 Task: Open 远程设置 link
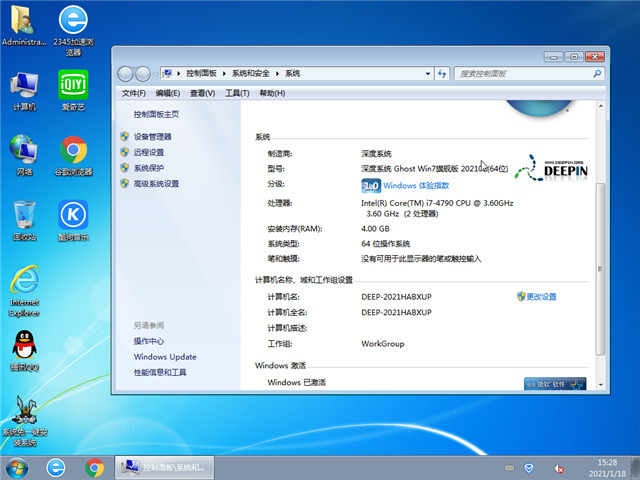(149, 152)
